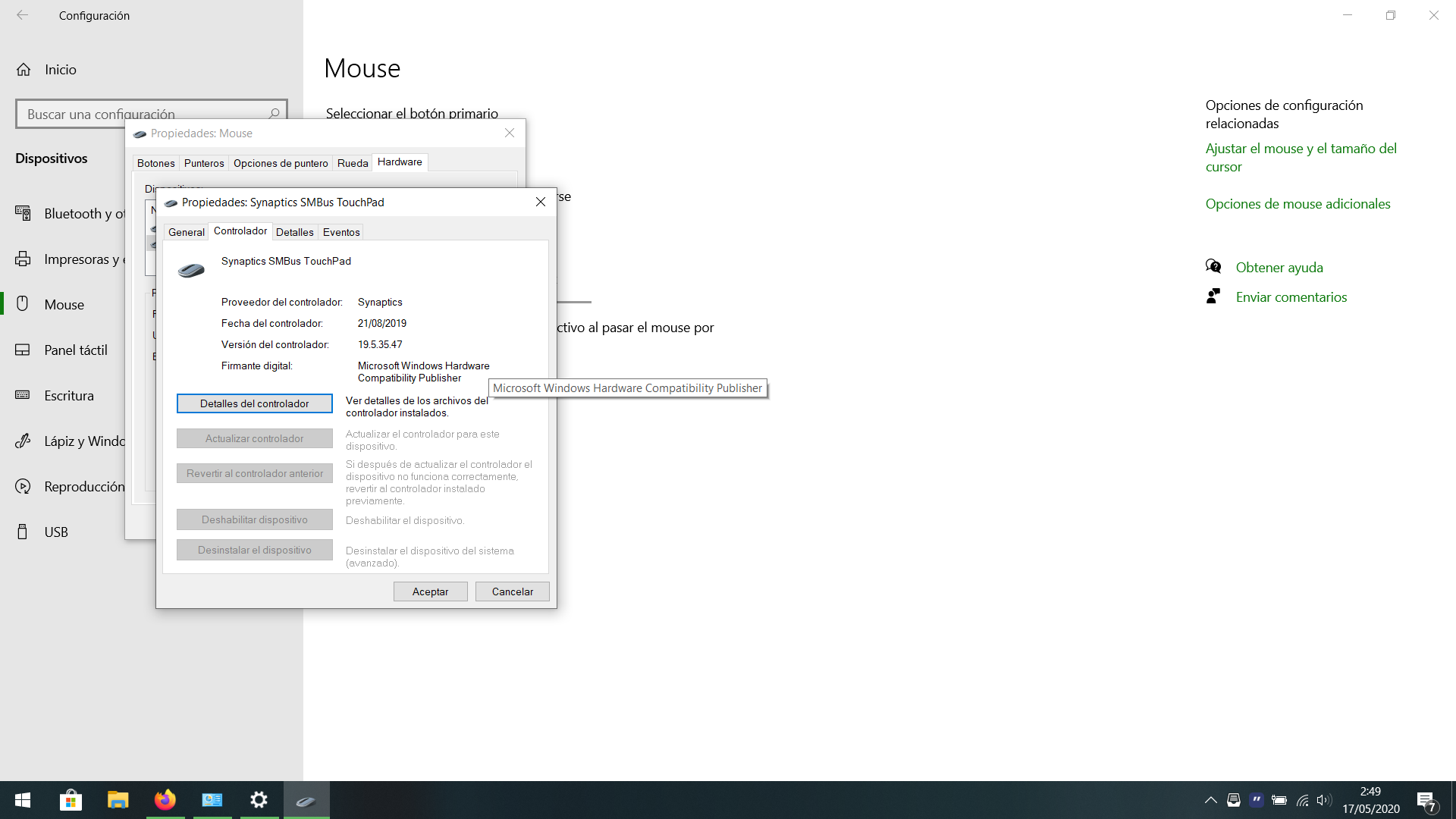Viewport: 1456px width, 819px height.
Task: Close Synaptics SMBus TouchPad properties dialog
Action: coord(541,202)
